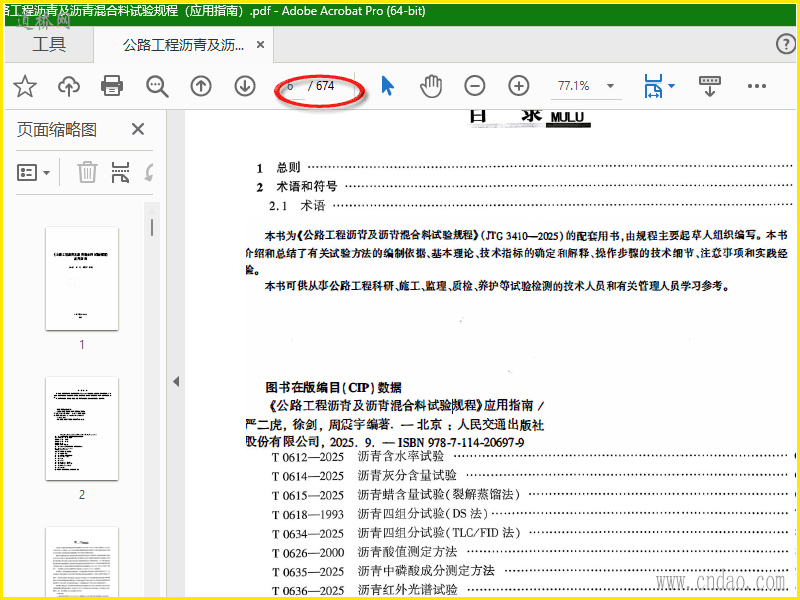800x600 pixels.
Task: Select the arrow selection tool
Action: (388, 86)
